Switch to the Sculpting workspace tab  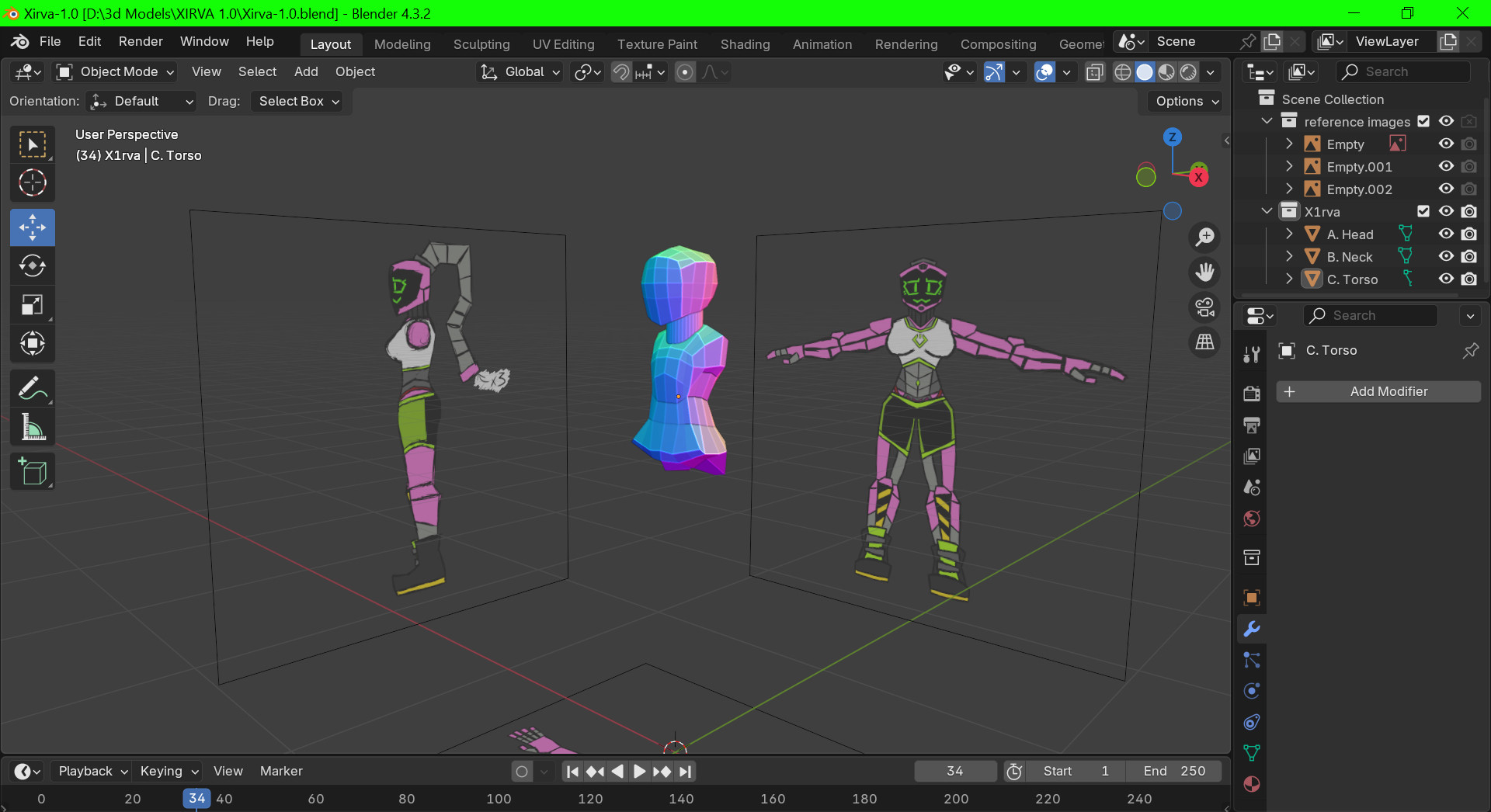tap(481, 44)
